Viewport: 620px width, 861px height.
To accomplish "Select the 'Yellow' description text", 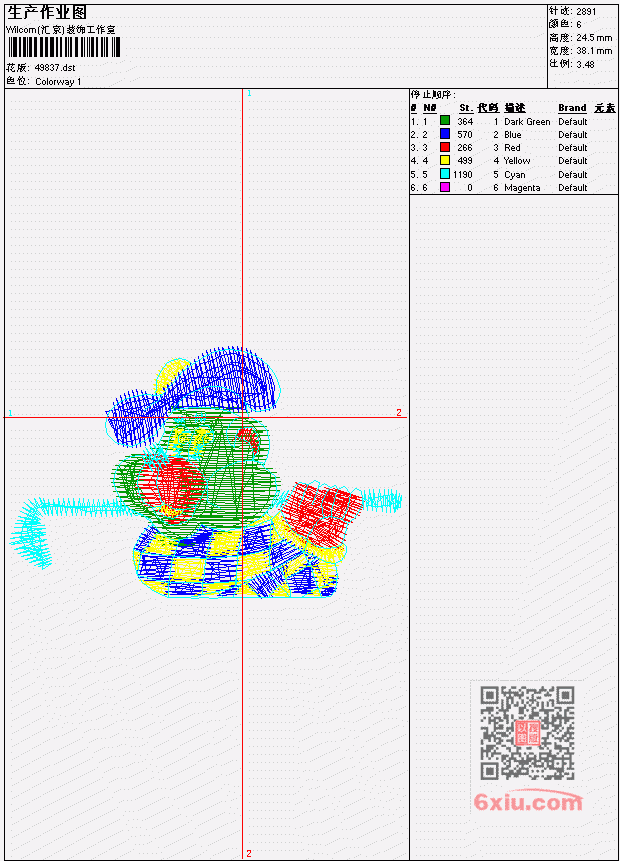I will (x=517, y=161).
